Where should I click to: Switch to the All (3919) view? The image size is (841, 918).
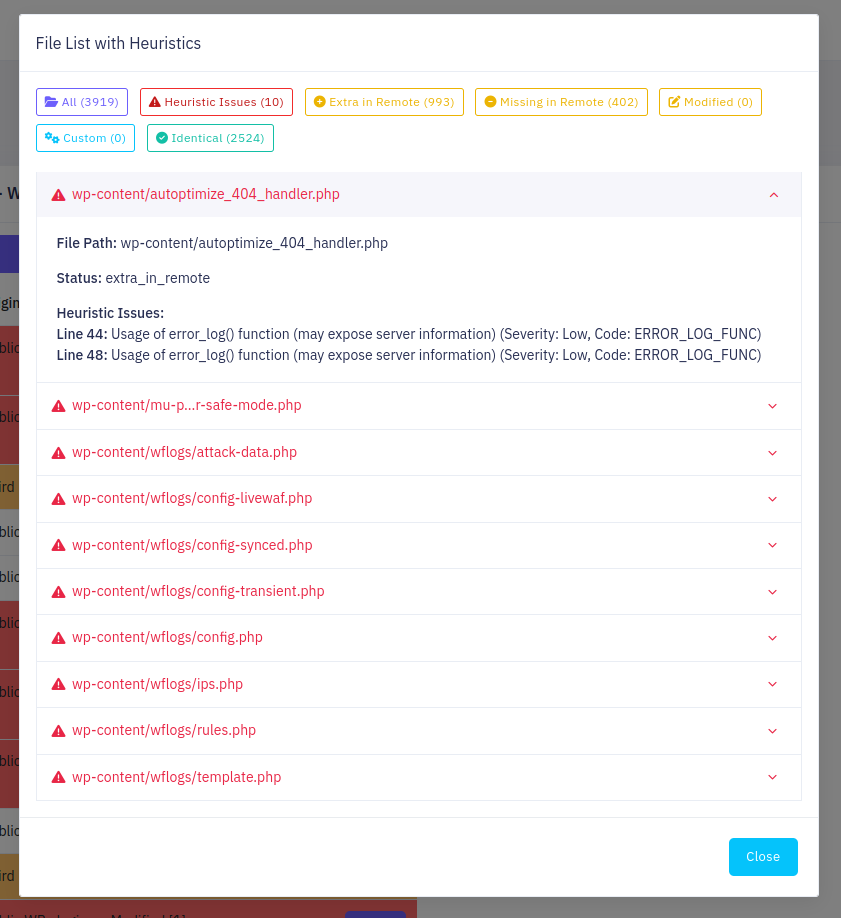coord(81,102)
